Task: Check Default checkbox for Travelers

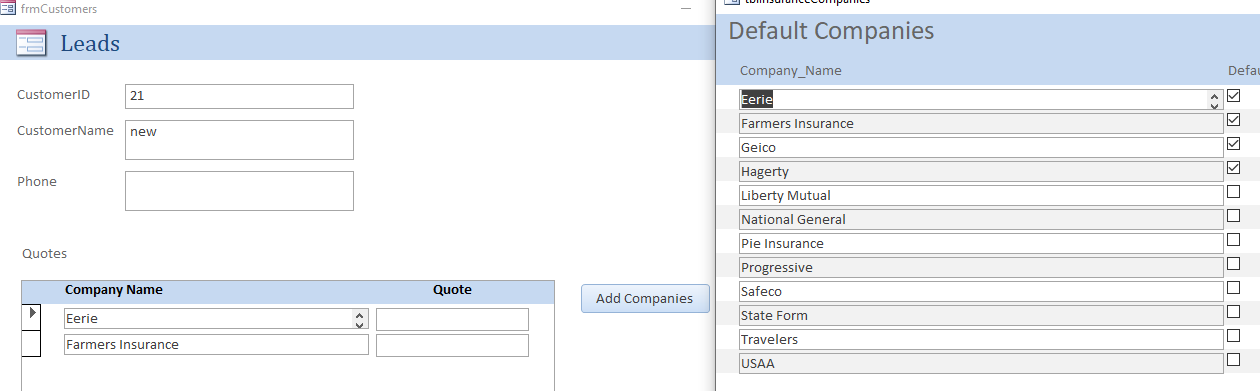Action: (x=1233, y=336)
